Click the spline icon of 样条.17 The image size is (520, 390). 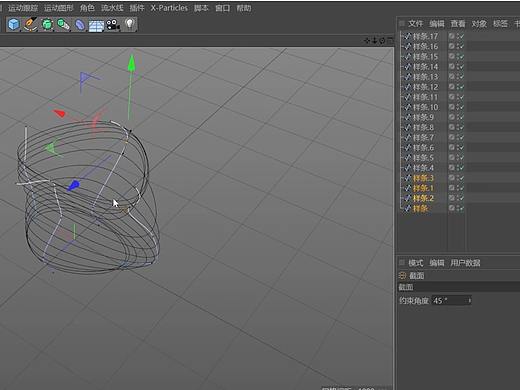point(407,36)
